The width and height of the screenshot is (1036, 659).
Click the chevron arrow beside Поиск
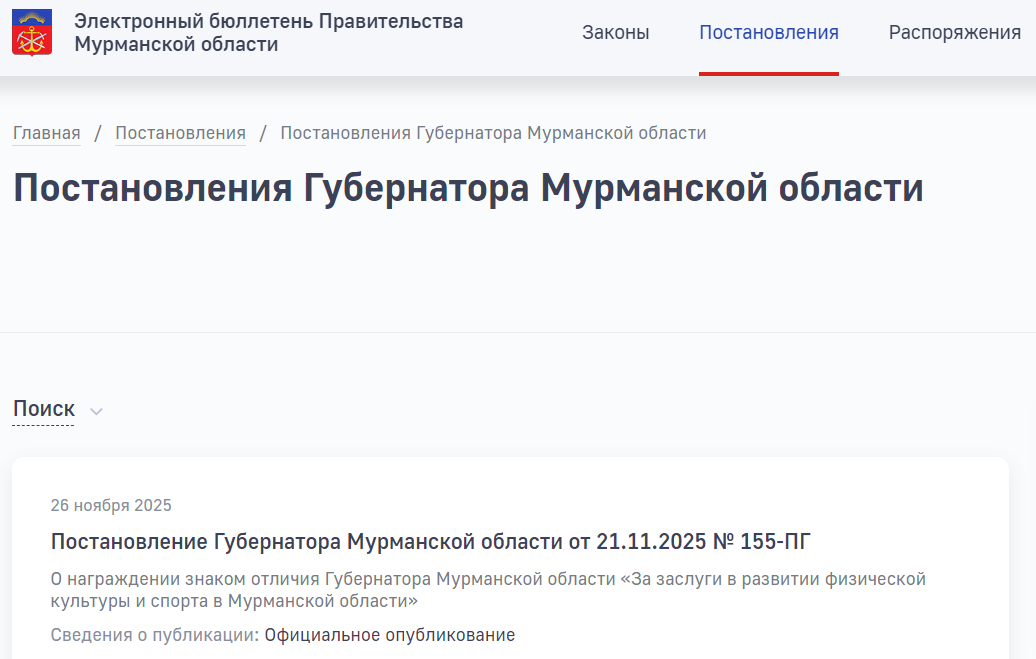[96, 411]
